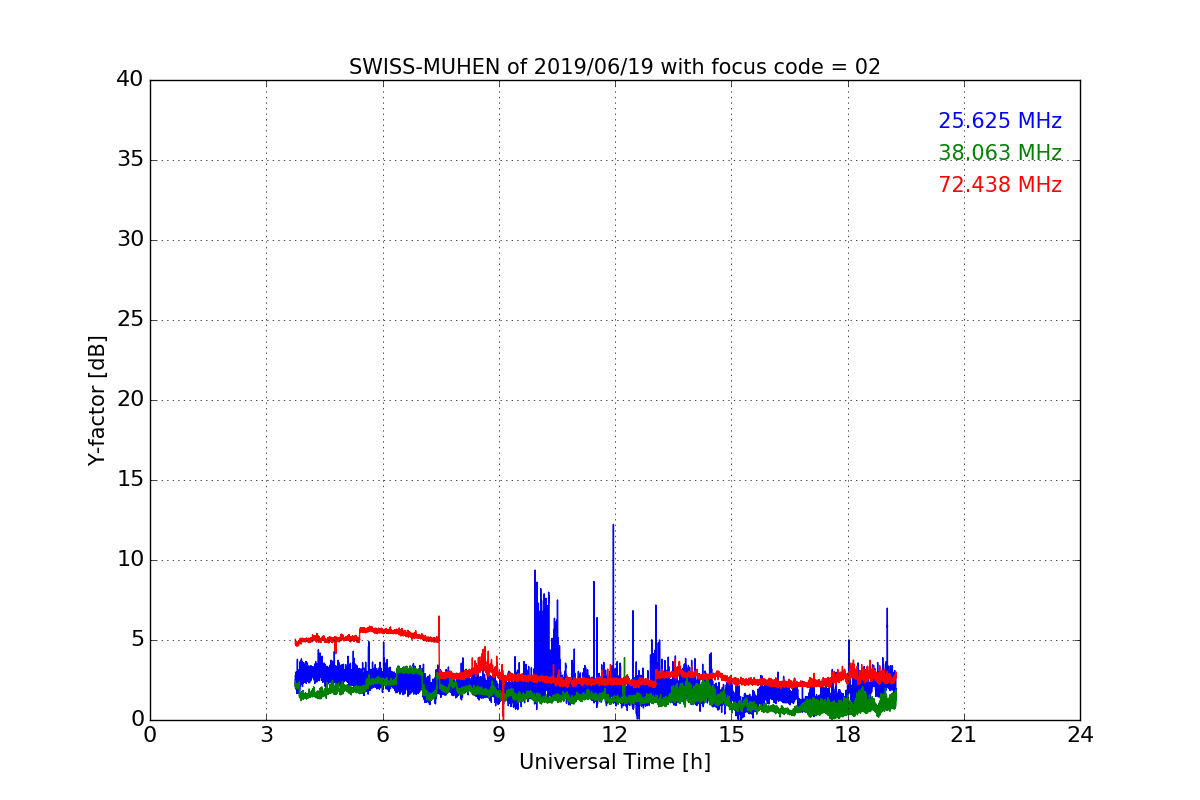The width and height of the screenshot is (1200, 800).
Task: Click the x-axis tick label 24
Action: (x=1079, y=735)
